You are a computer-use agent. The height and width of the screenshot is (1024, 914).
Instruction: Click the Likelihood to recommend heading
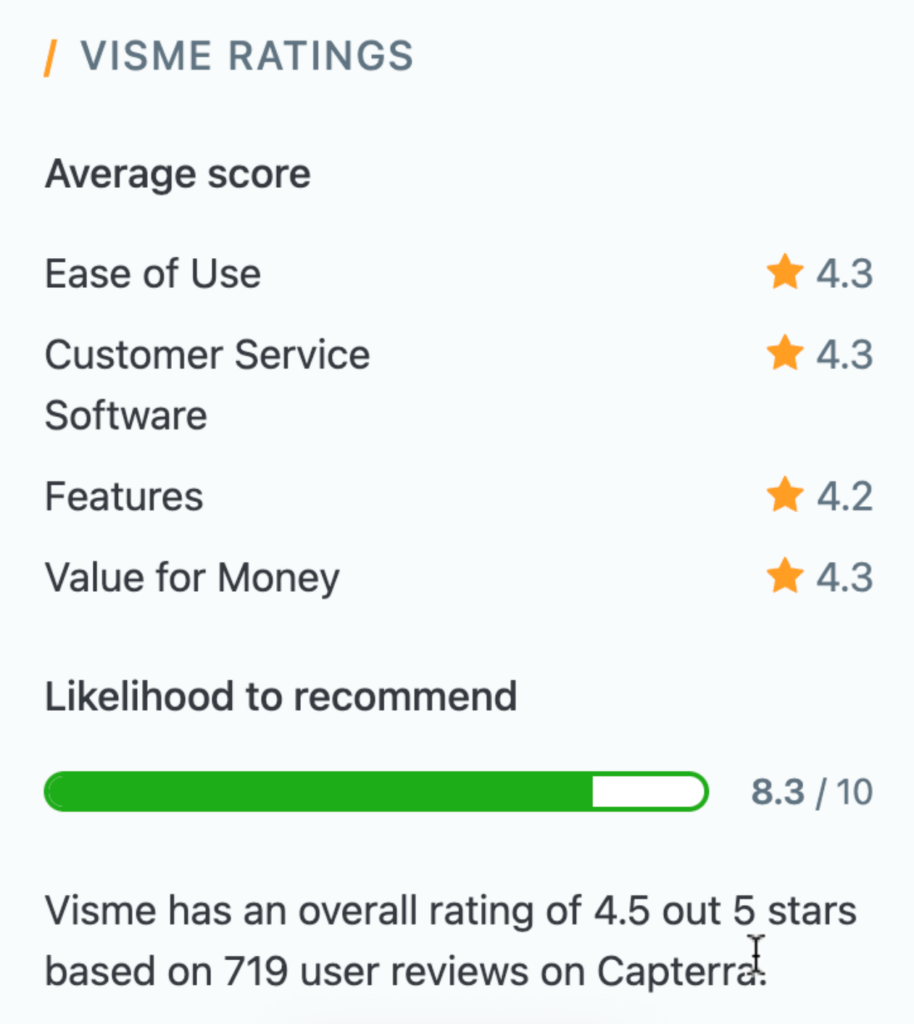pyautogui.click(x=281, y=696)
